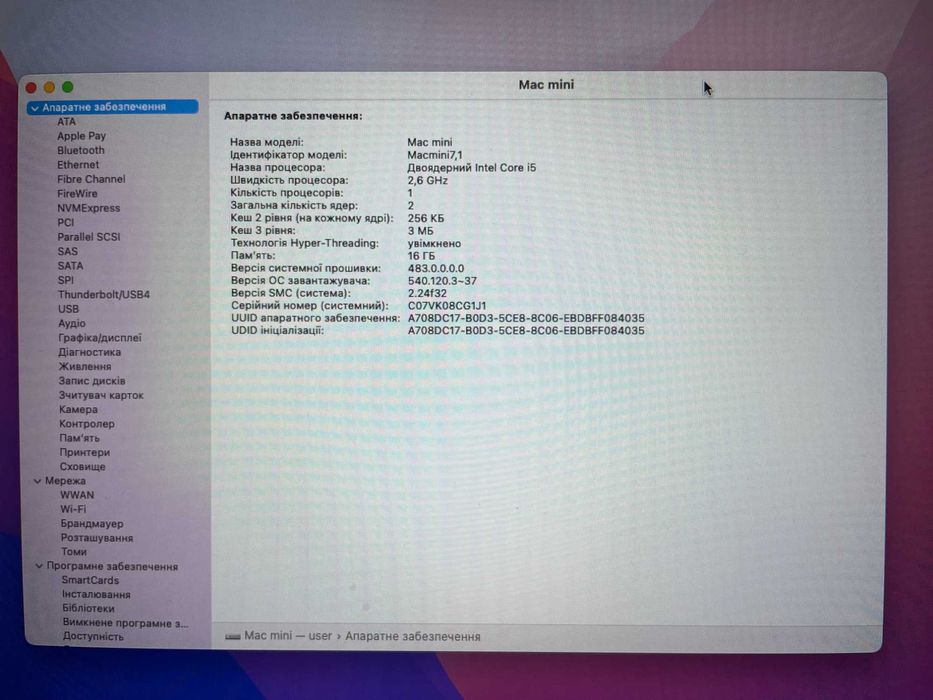
Task: Select Wi-Fi under Мережа
Action: (73, 510)
